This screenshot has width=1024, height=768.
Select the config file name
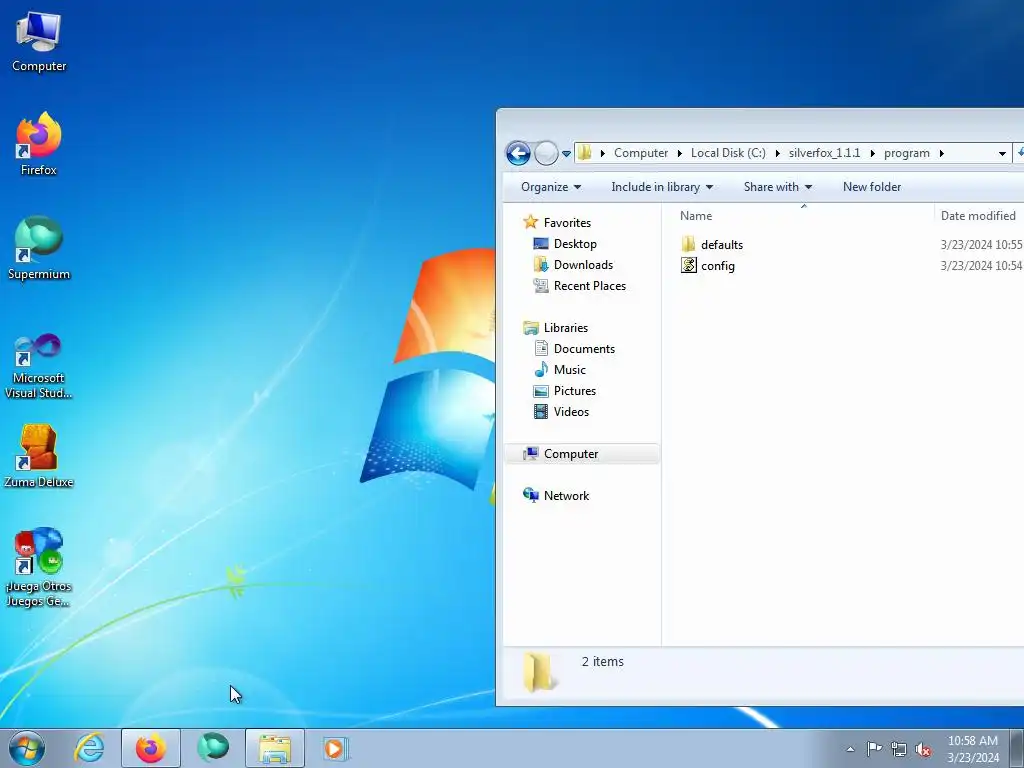pos(718,266)
